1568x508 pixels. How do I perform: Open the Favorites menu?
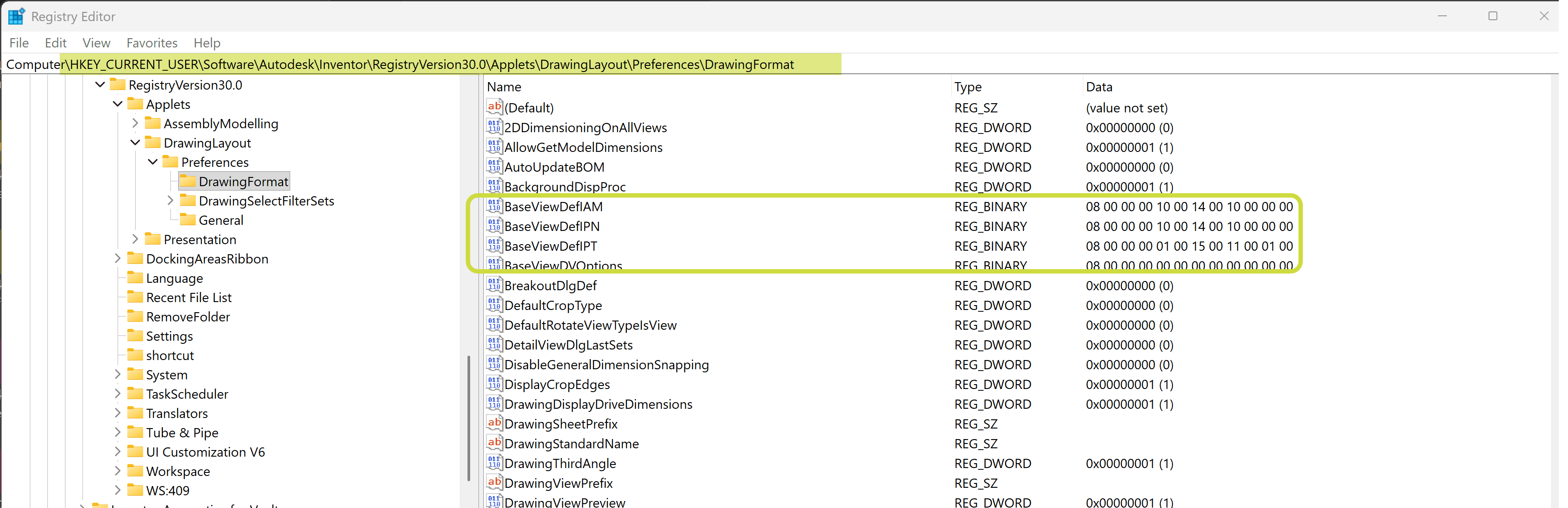pyautogui.click(x=151, y=43)
